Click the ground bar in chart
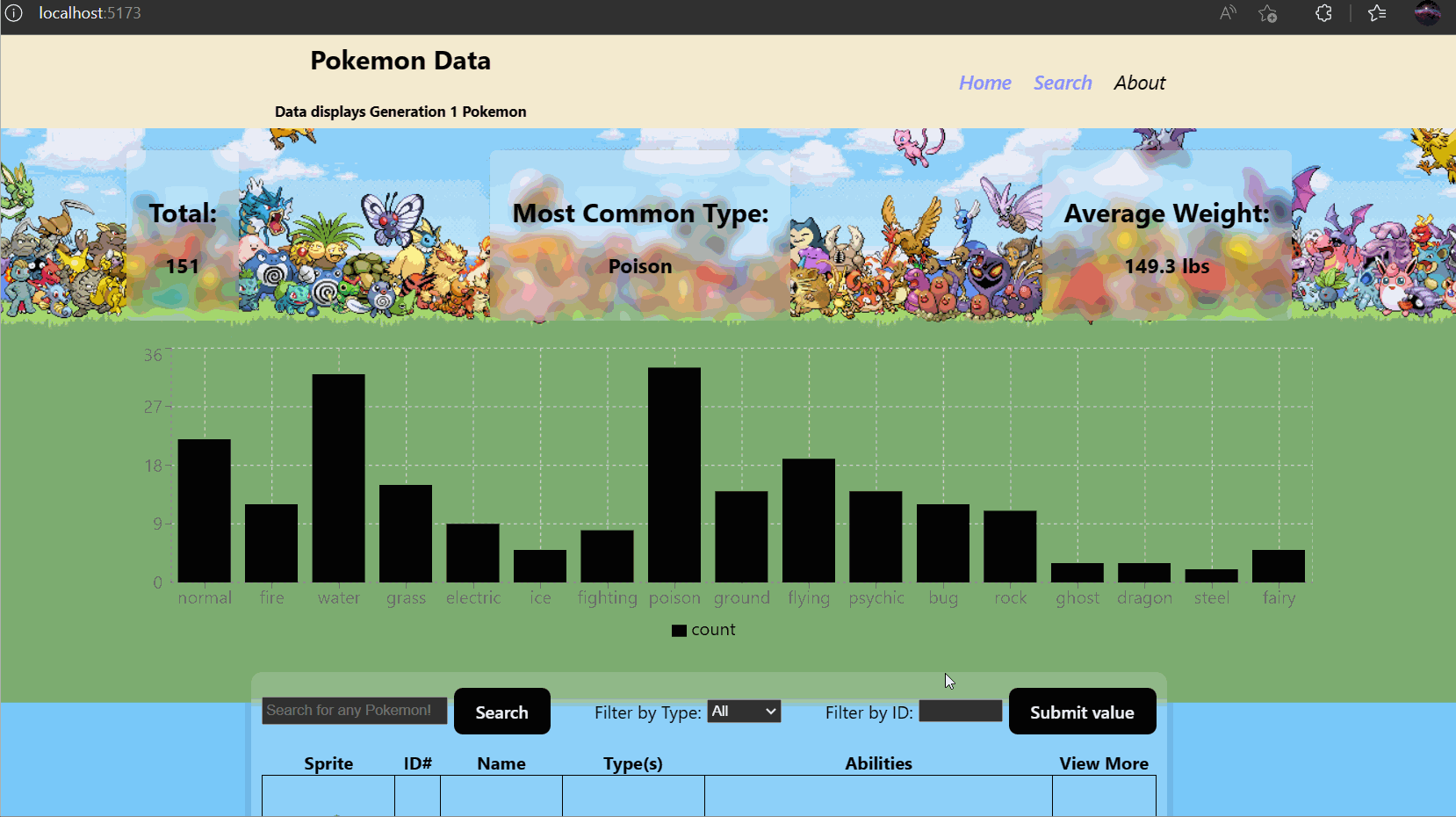This screenshot has height=817, width=1456. [741, 537]
